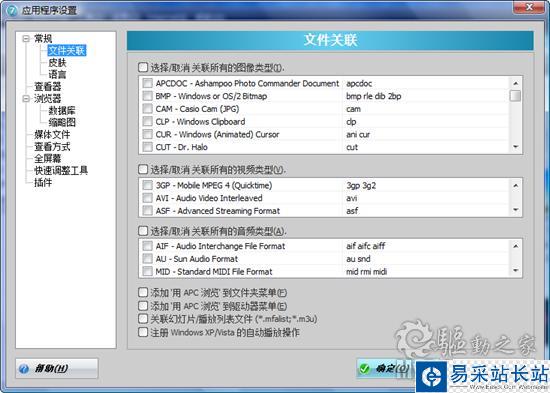The height and width of the screenshot is (393, 550).
Task: Click image list scrollbar thumb
Action: point(515,96)
